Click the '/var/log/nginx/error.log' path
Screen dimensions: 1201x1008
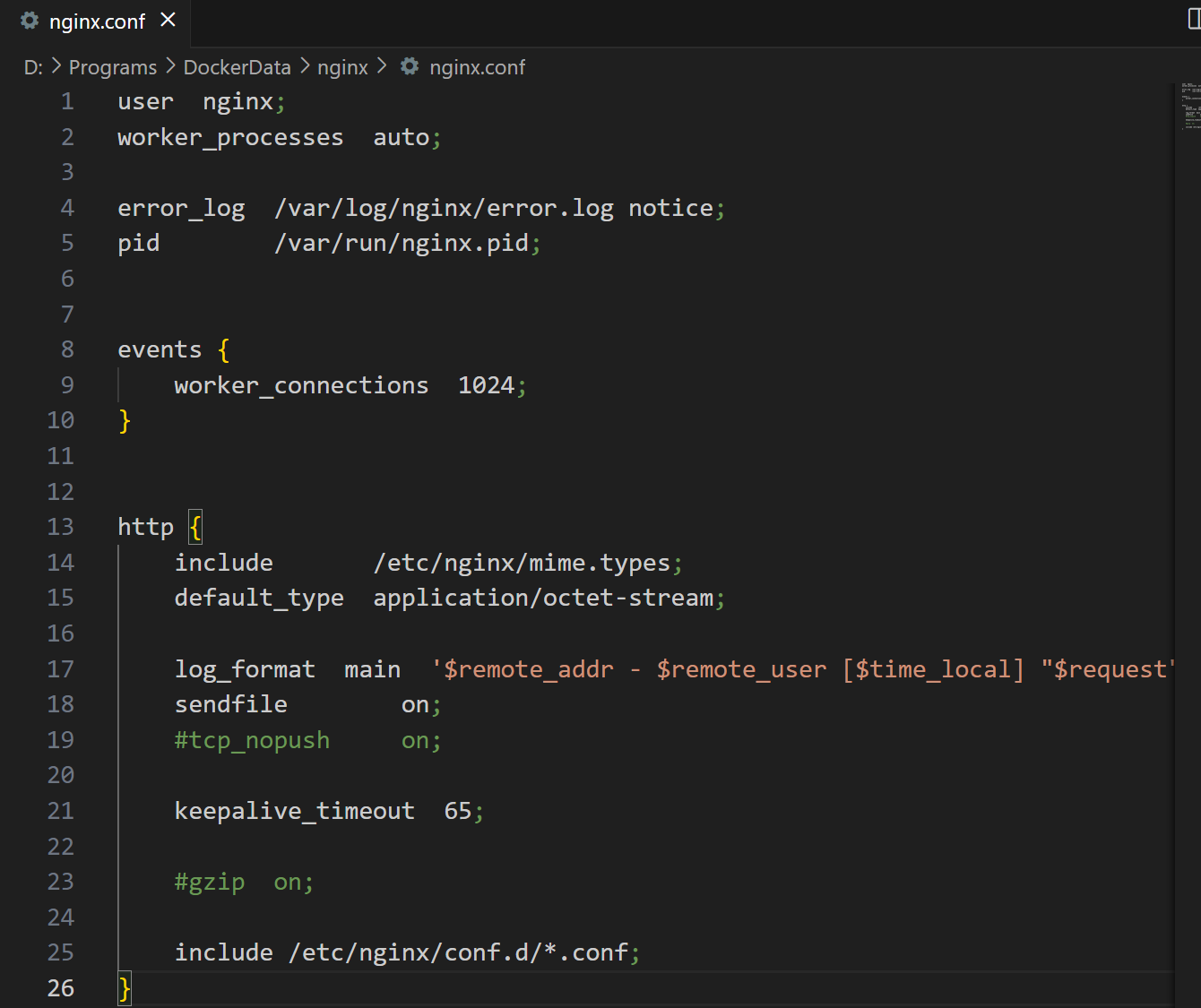coord(445,209)
